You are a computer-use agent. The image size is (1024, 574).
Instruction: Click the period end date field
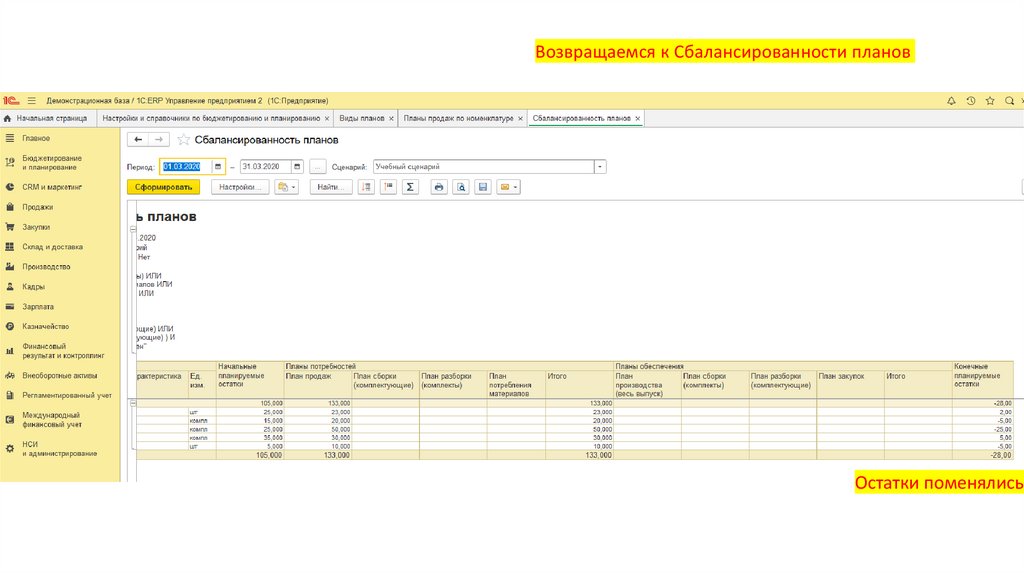click(268, 167)
